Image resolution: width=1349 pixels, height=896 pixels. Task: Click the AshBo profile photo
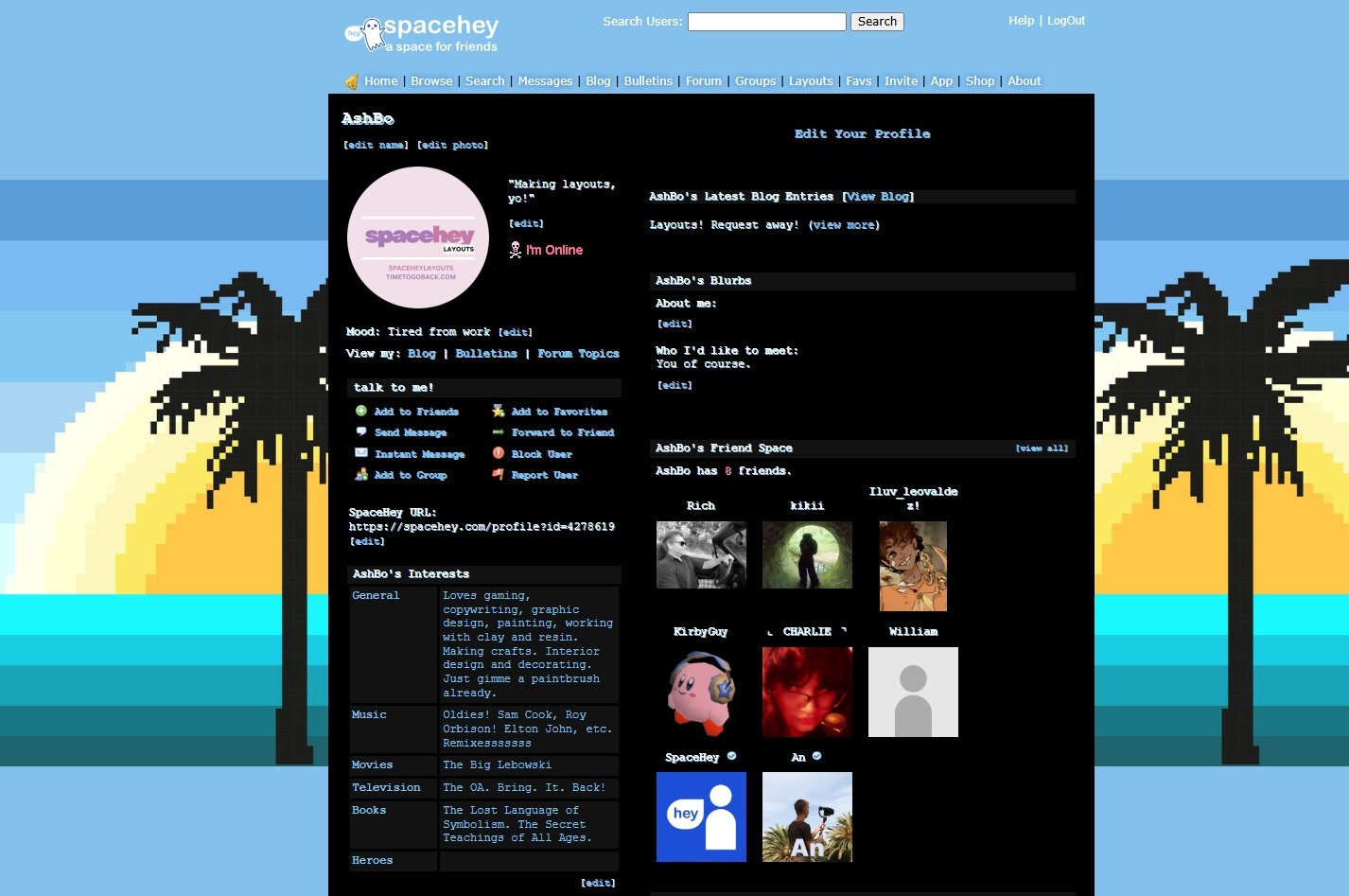click(418, 237)
